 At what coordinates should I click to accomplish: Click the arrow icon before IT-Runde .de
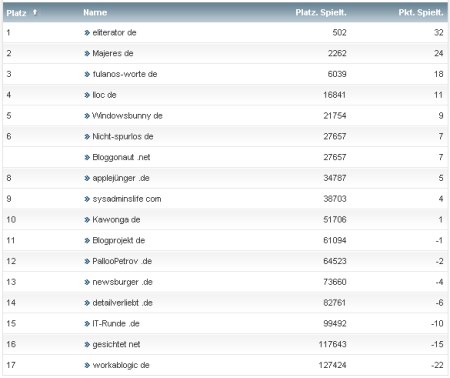click(87, 324)
